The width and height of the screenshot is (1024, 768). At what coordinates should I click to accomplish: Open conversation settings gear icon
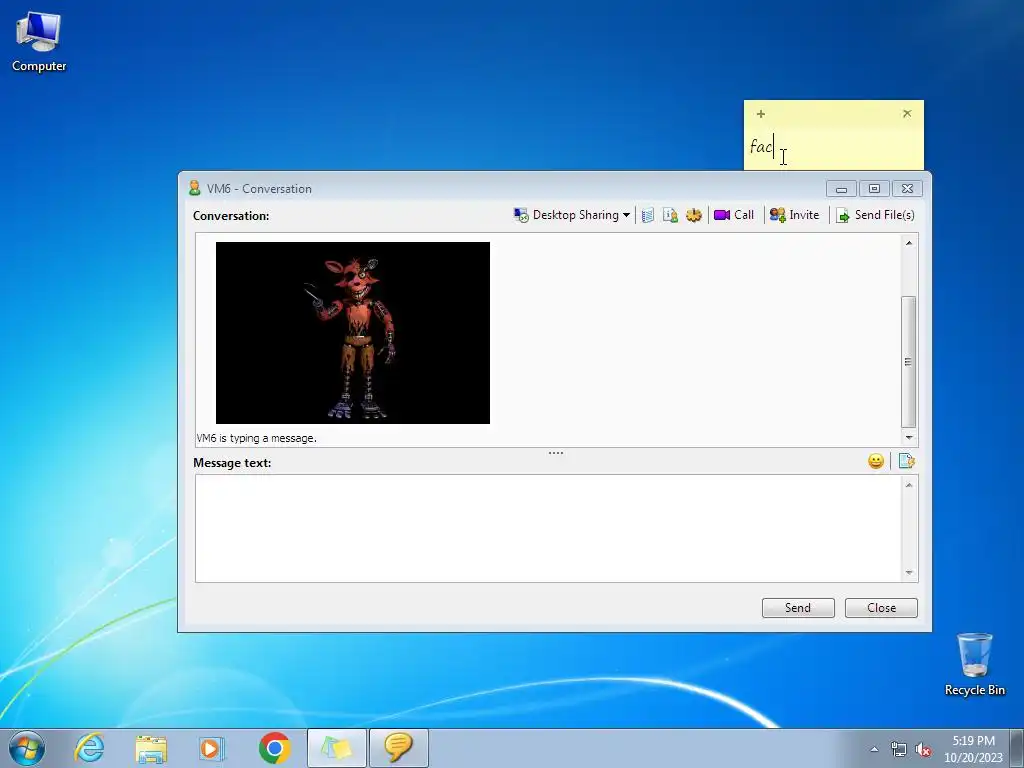pyautogui.click(x=694, y=215)
